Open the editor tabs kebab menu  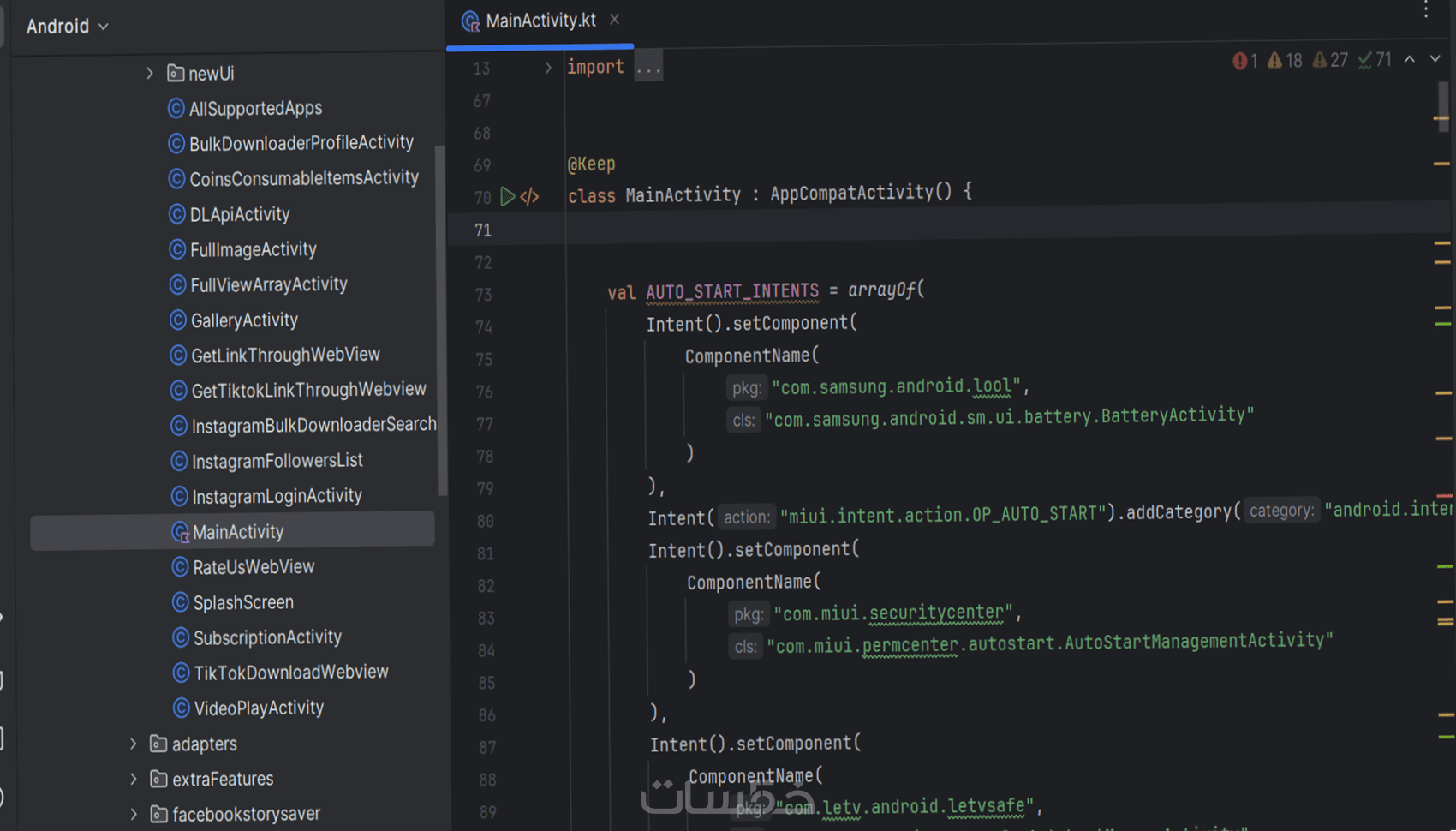[x=1426, y=10]
